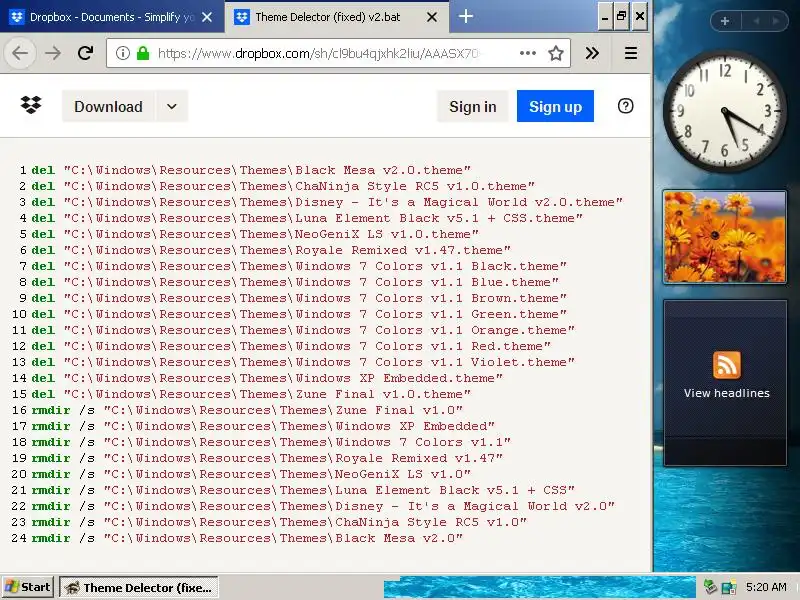
Task: Click line 4 Luna Element Black path
Action: pos(323,218)
